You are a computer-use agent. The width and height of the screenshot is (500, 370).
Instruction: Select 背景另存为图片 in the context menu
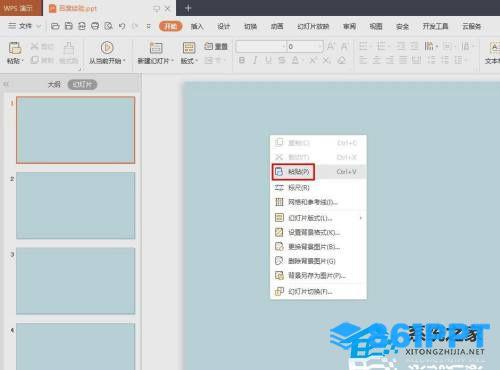click(x=318, y=276)
